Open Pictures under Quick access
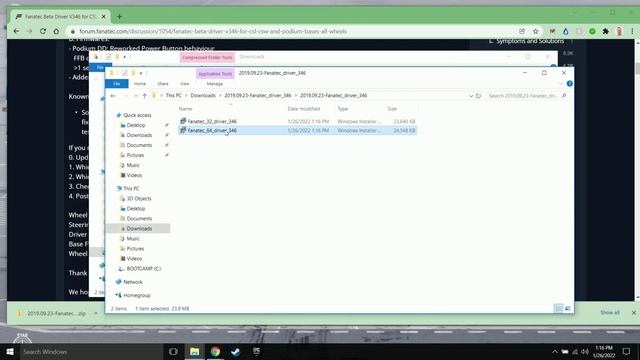 (x=135, y=155)
